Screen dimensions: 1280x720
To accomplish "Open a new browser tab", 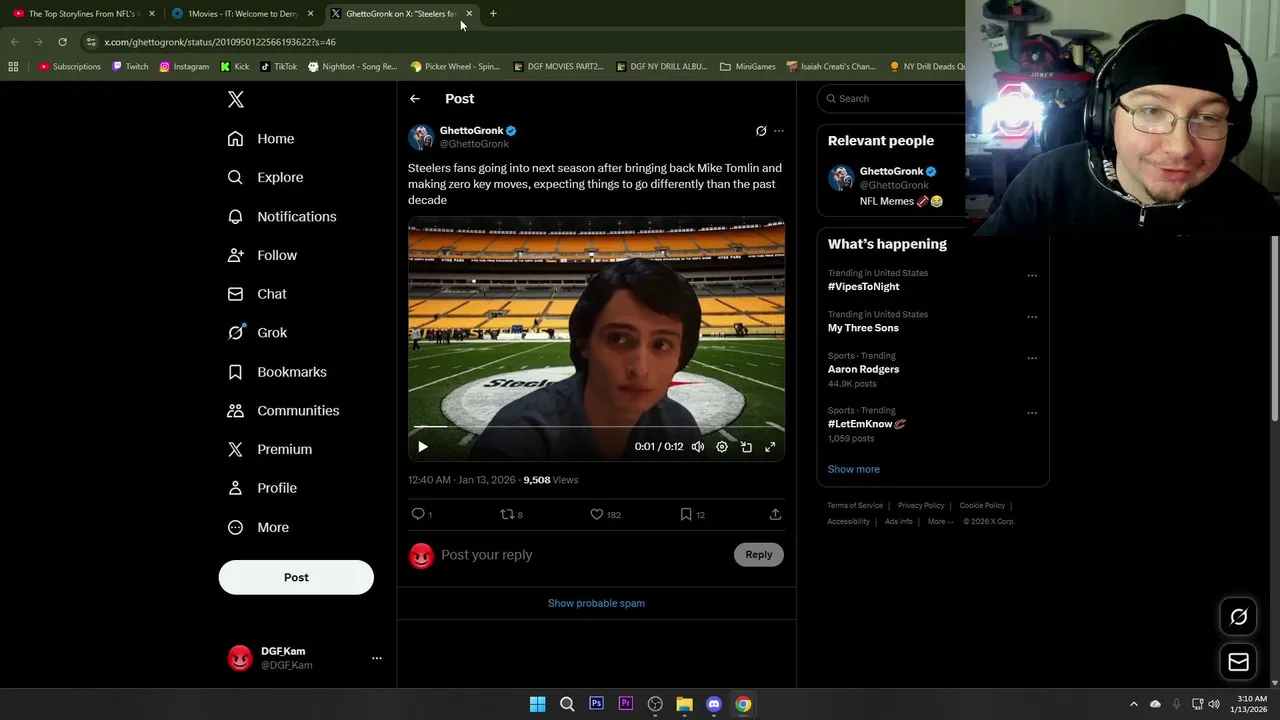I will [493, 14].
